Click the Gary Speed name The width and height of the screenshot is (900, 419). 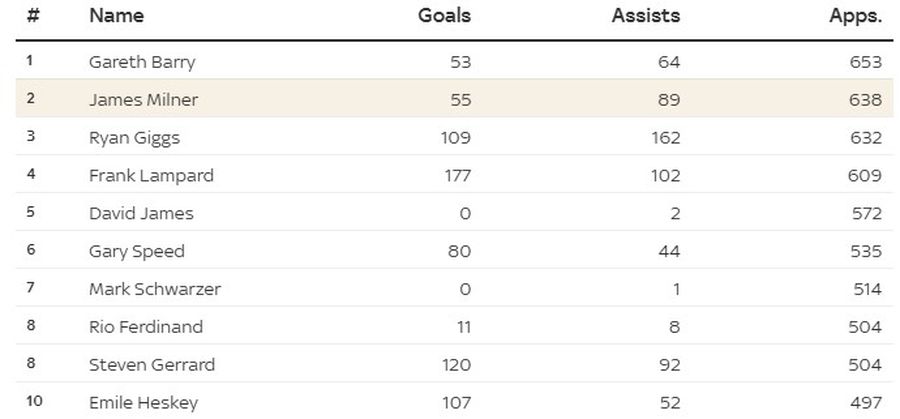[136, 252]
